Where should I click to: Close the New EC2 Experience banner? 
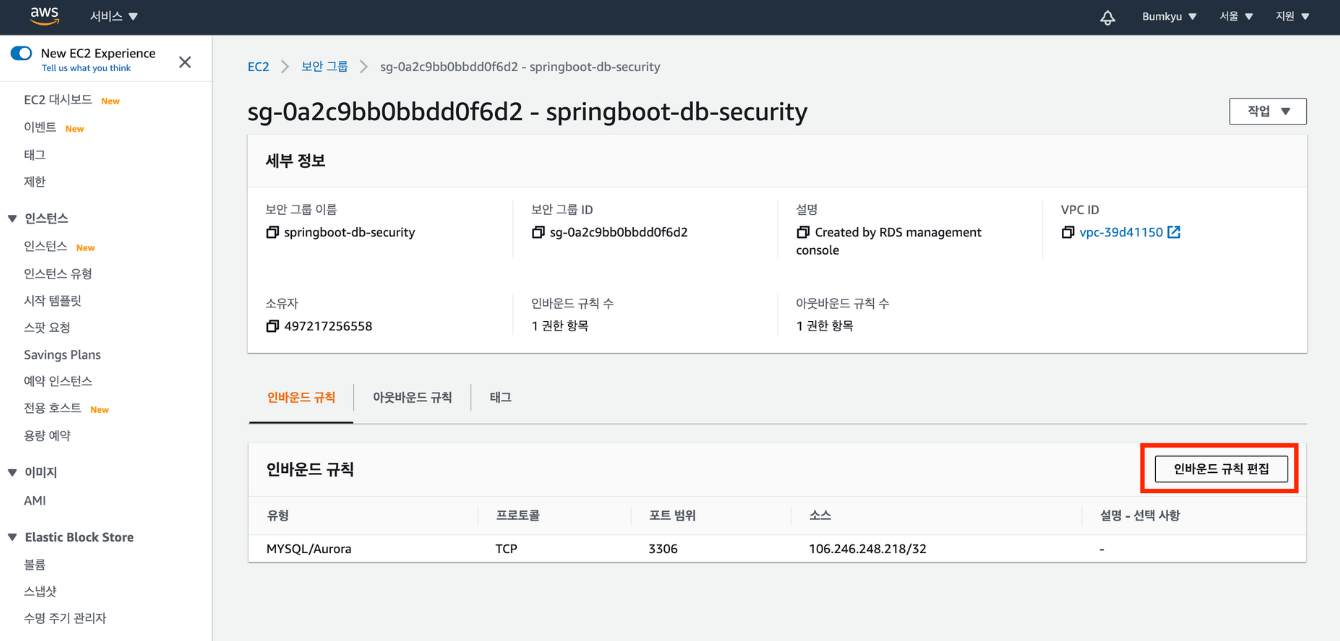(x=185, y=62)
